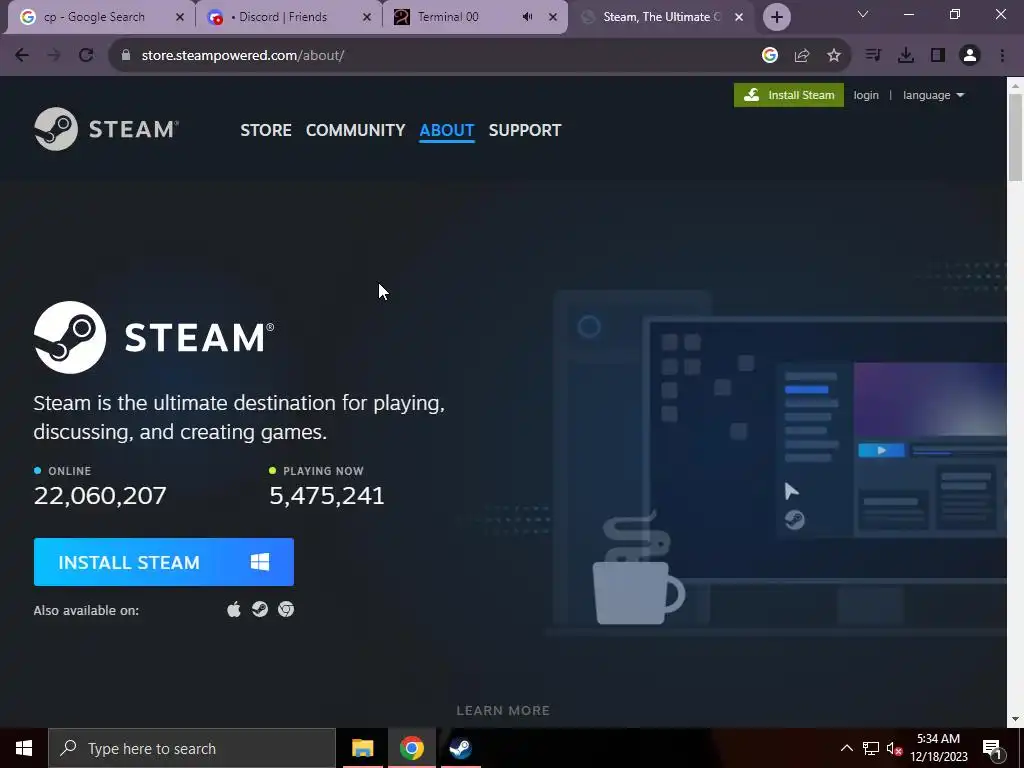This screenshot has width=1024, height=768.
Task: Open Steam from the taskbar
Action: [x=460, y=748]
